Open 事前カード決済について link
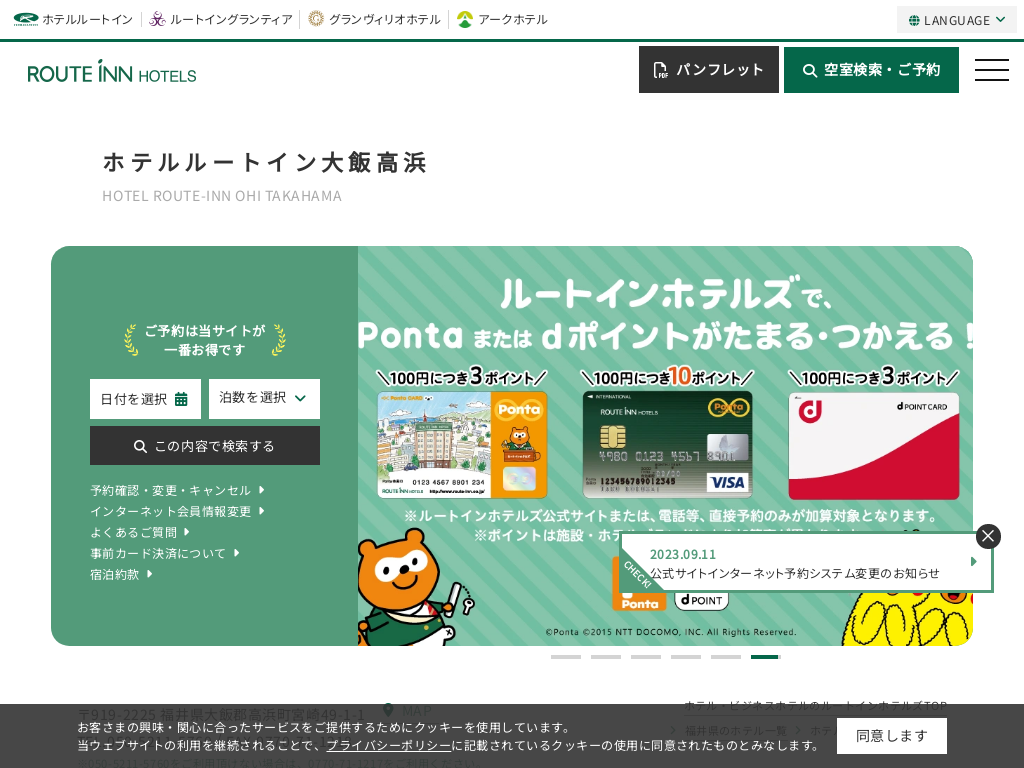This screenshot has width=1024, height=768. 165,553
